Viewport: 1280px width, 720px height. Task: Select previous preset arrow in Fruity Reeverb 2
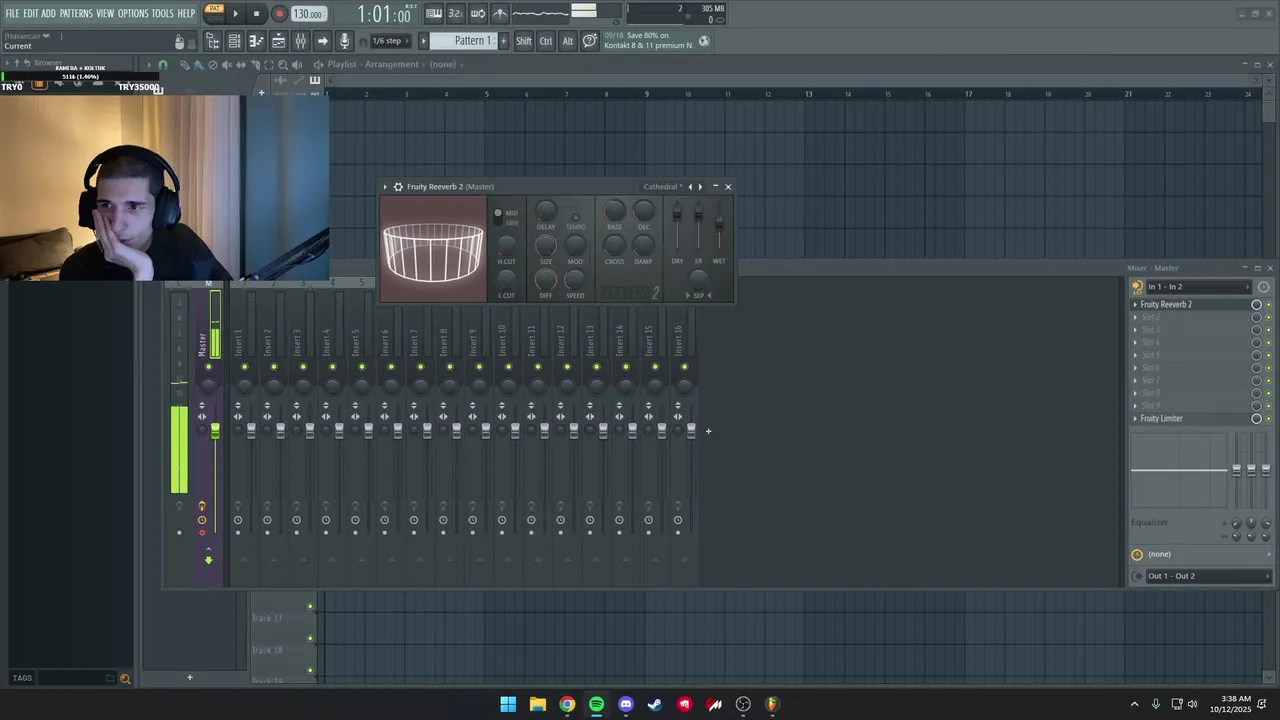coord(690,187)
